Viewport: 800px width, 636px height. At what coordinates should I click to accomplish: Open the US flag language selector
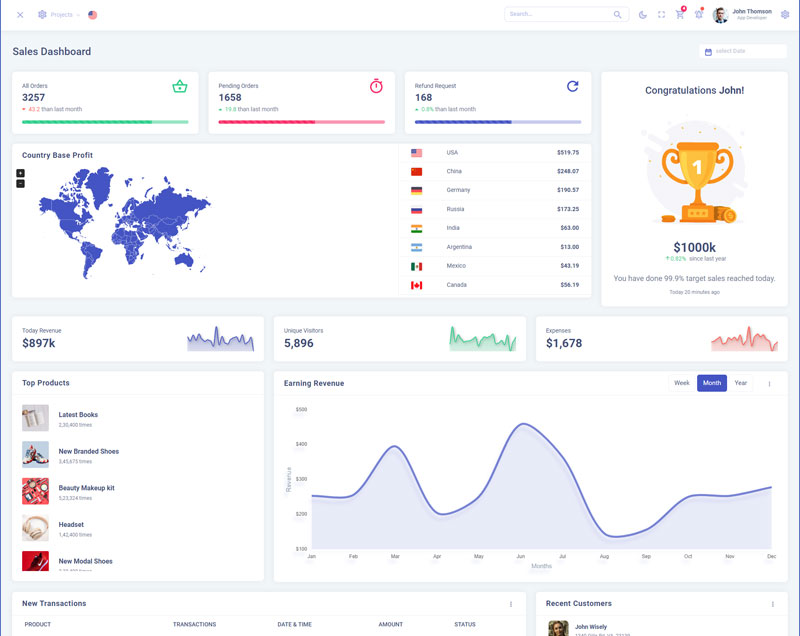93,15
